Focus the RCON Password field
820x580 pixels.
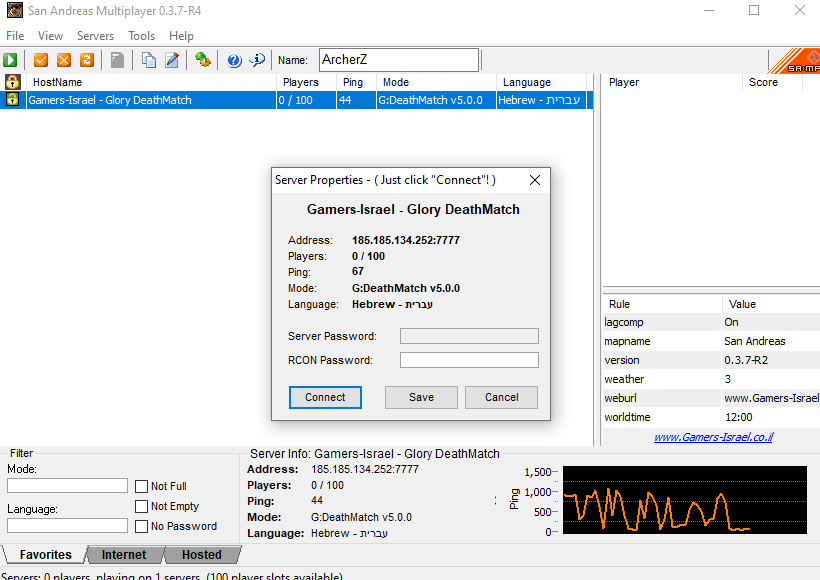tap(469, 360)
